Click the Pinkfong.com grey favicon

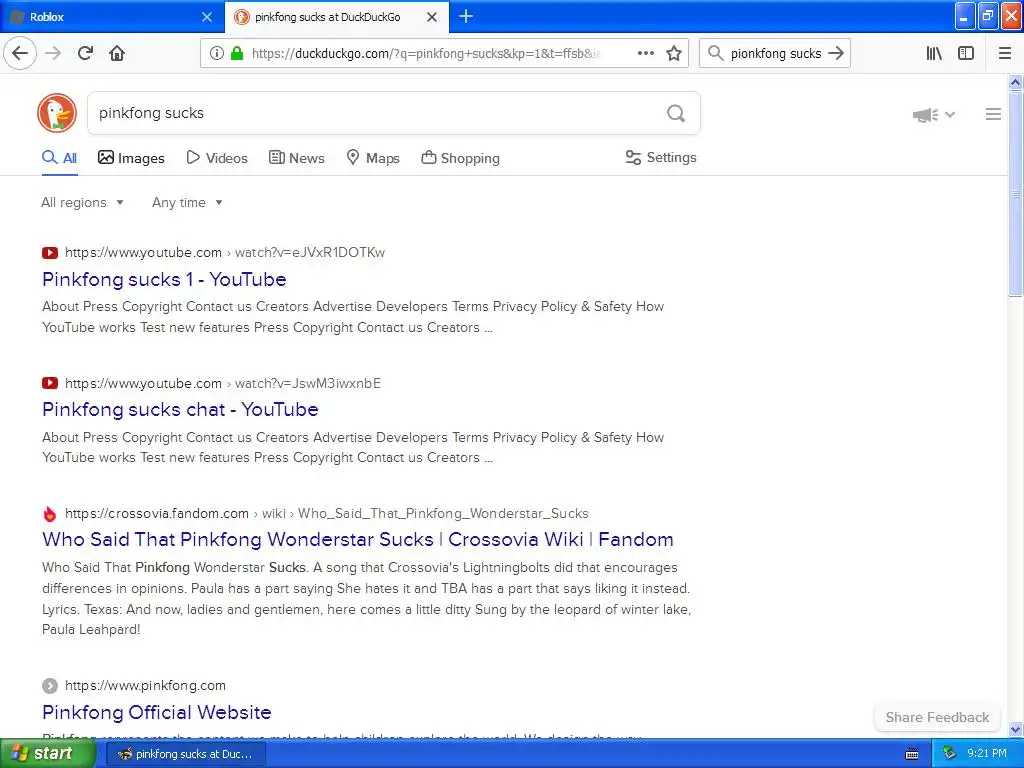[50, 686]
